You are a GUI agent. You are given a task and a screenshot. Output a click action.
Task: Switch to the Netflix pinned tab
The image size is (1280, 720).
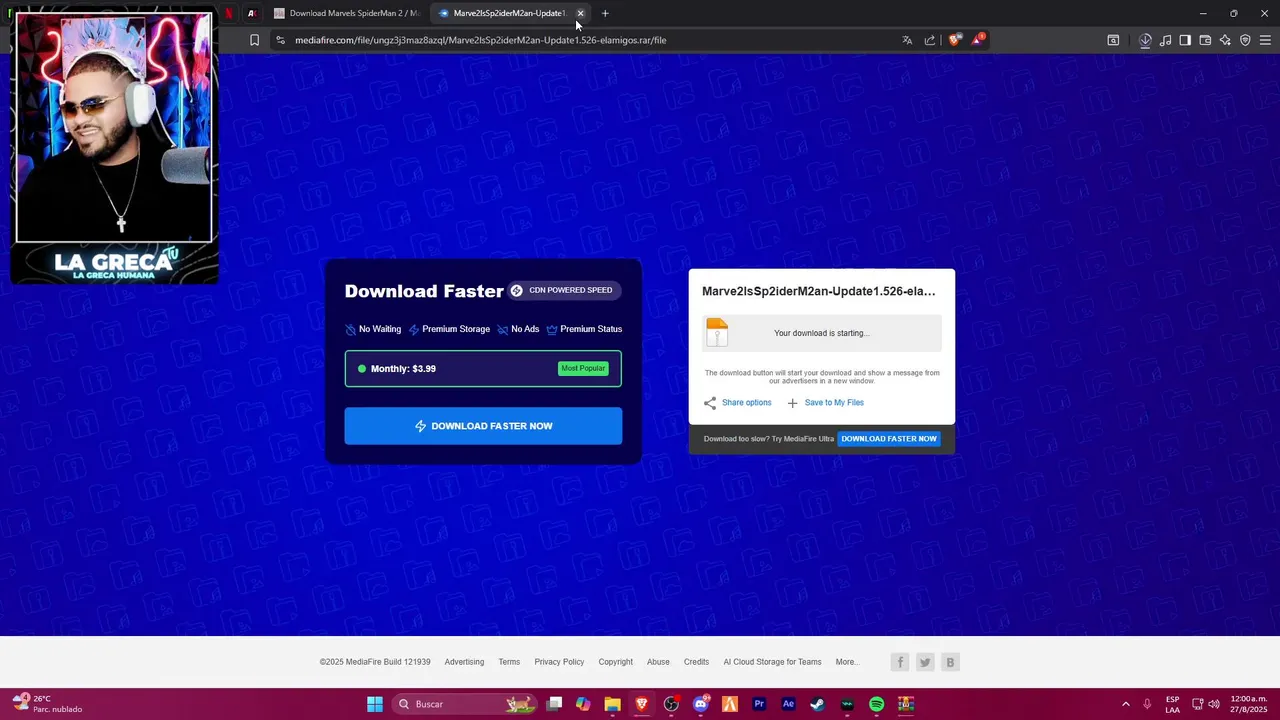click(x=228, y=13)
